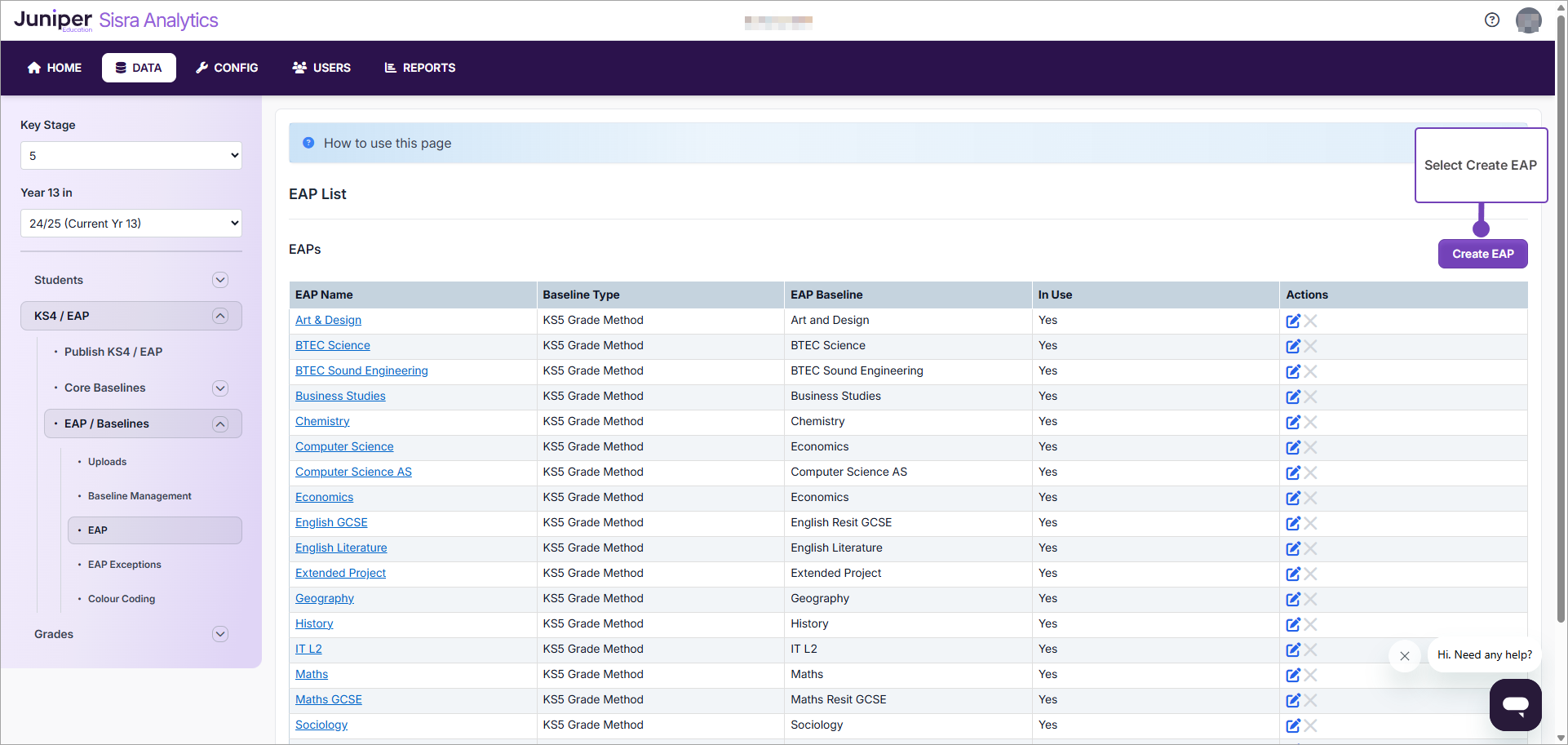1568x745 pixels.
Task: Dismiss the 'Need any help?' chat prompt
Action: [x=1404, y=655]
